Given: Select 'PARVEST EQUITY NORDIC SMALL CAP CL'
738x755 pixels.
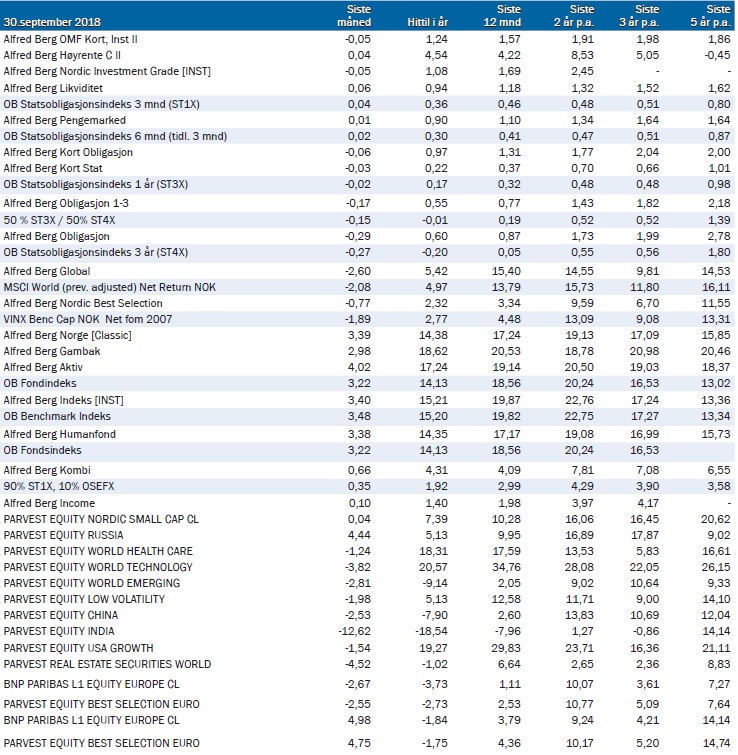Looking at the screenshot, I should 101,519.
